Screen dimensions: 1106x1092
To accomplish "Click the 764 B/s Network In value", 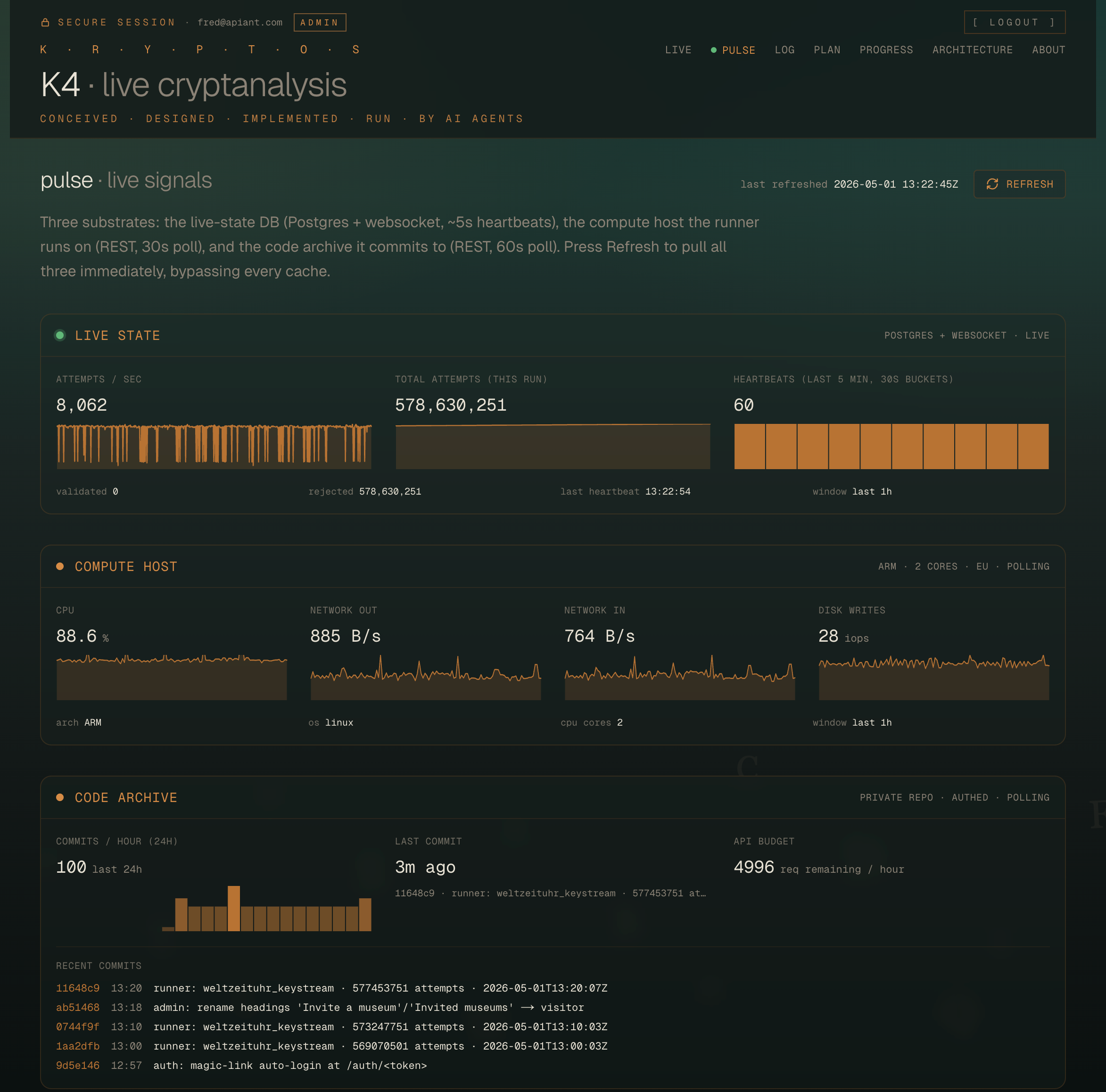I will click(x=599, y=636).
